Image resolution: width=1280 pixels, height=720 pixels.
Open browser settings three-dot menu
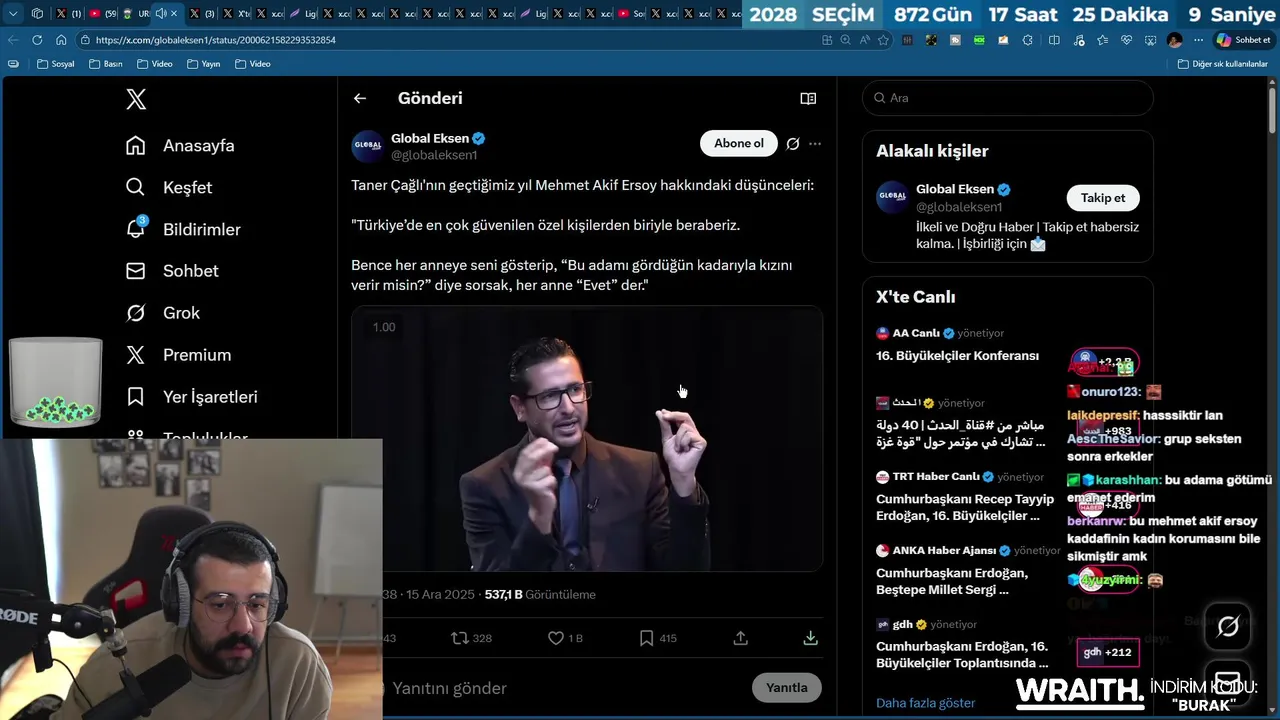[x=1199, y=40]
